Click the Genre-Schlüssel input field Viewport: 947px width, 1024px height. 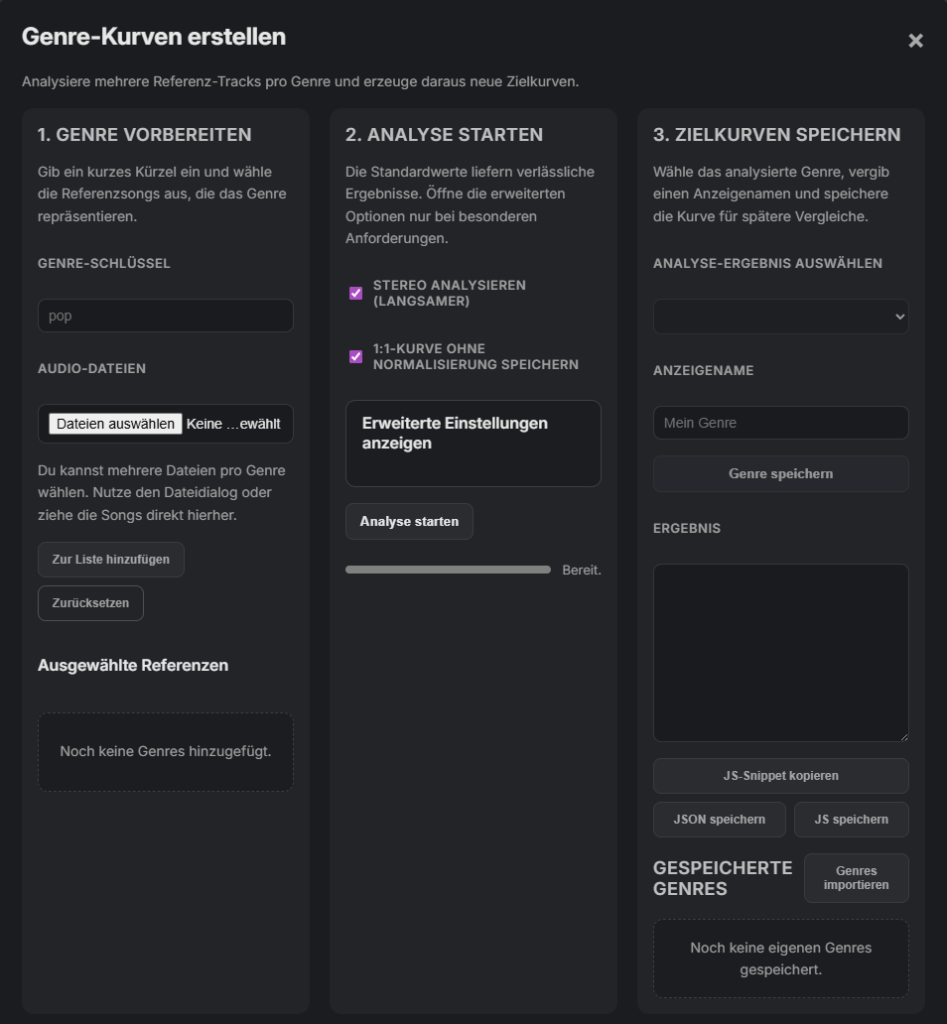pyautogui.click(x=165, y=316)
